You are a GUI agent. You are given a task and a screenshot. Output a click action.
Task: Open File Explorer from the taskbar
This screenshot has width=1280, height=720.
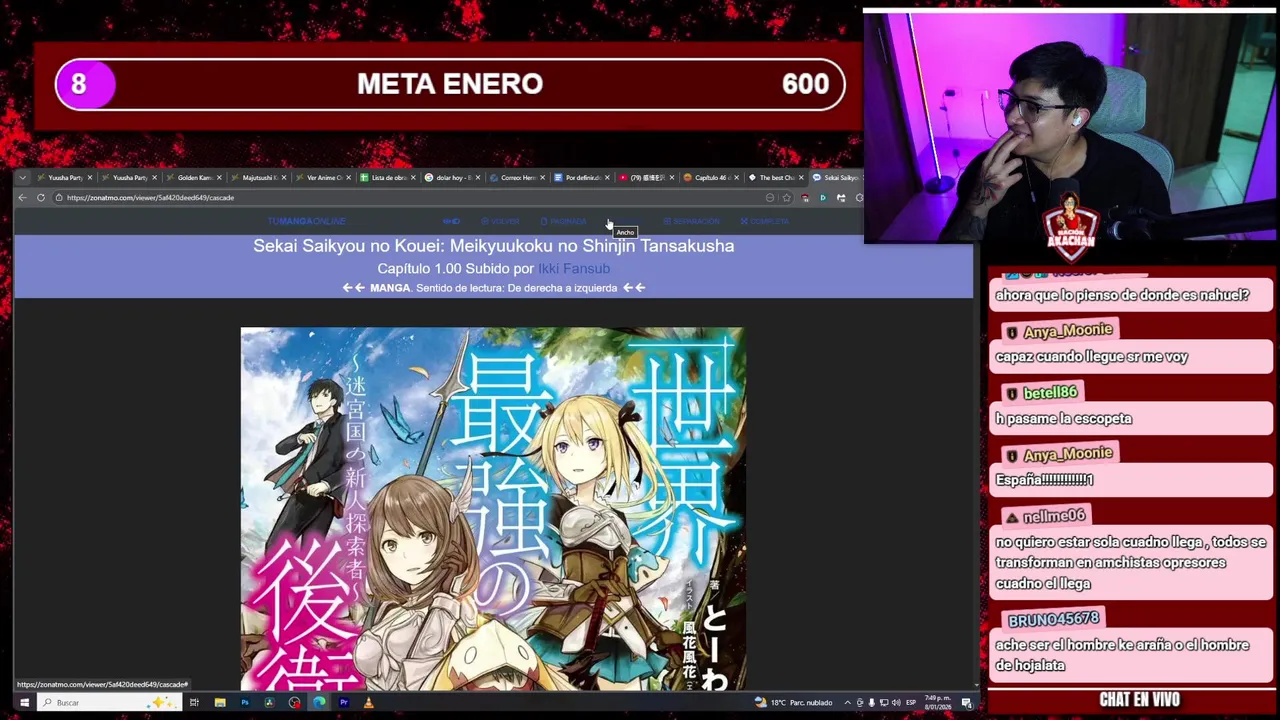pyautogui.click(x=220, y=703)
